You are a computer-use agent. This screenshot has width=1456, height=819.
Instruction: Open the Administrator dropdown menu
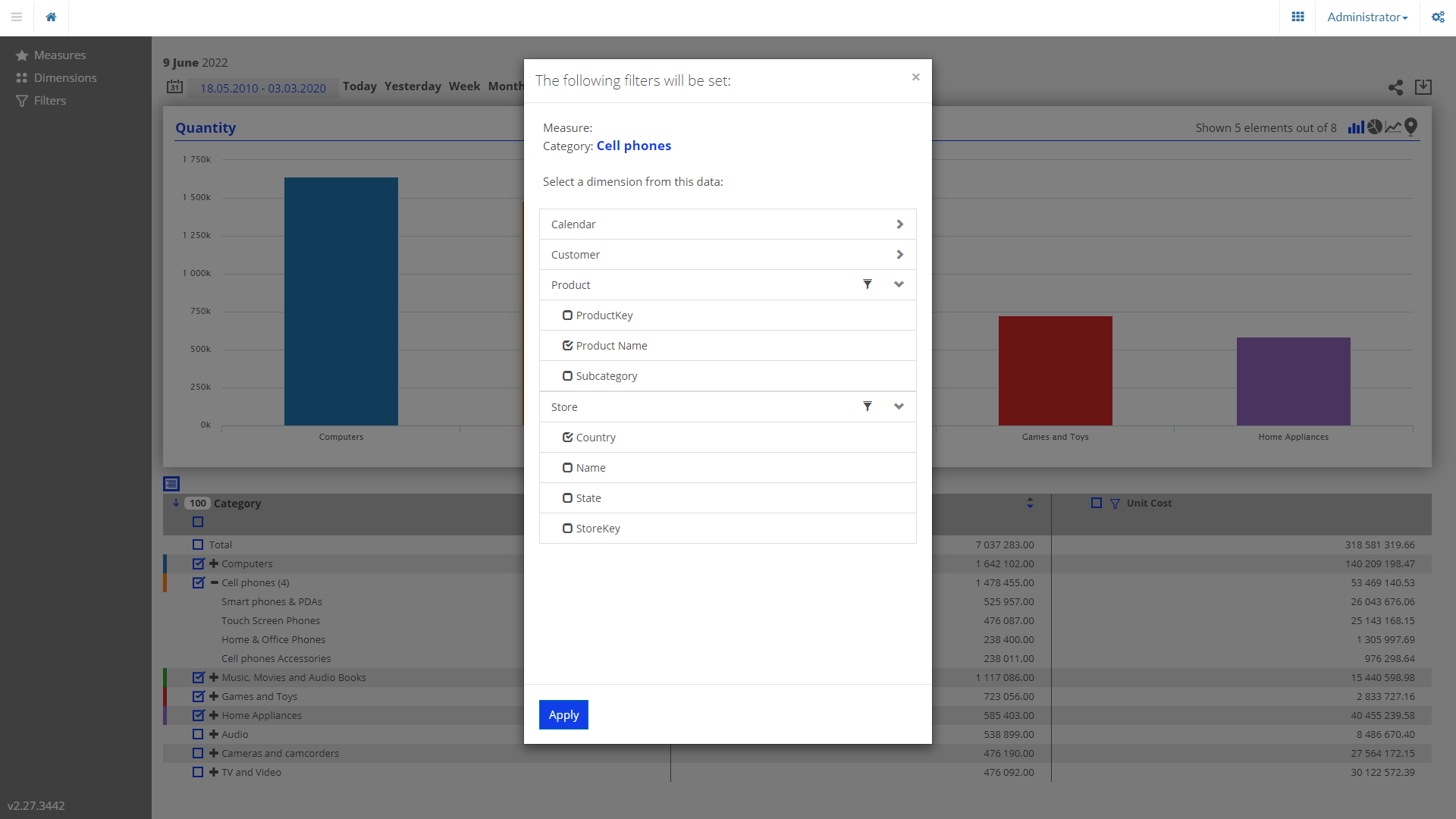pos(1367,17)
